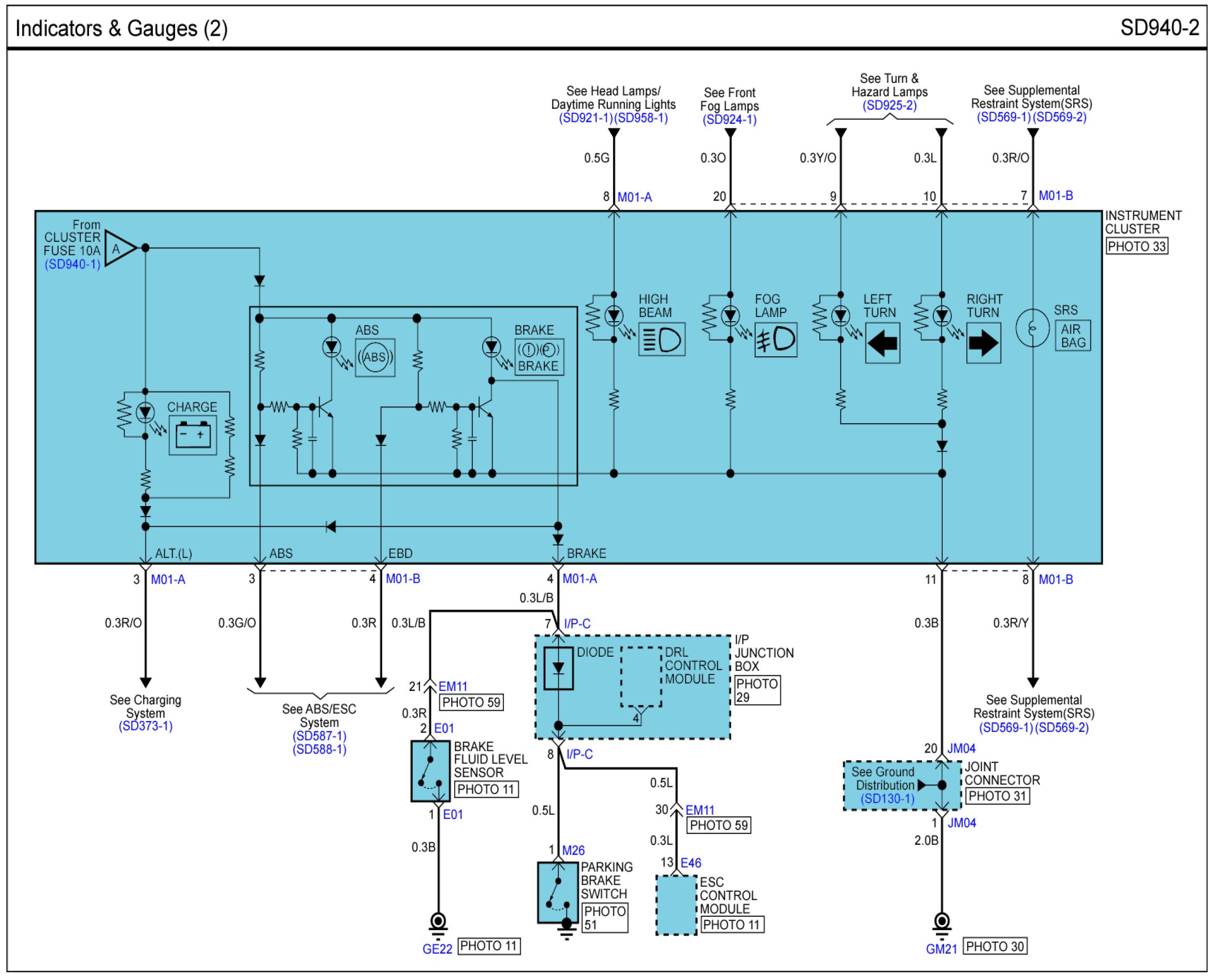Open the SD940-1 cluster fuse link

[72, 264]
